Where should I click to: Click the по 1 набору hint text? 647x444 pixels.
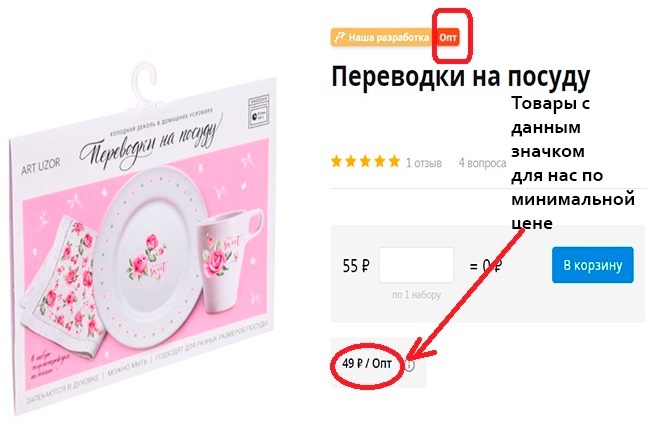coord(416,295)
